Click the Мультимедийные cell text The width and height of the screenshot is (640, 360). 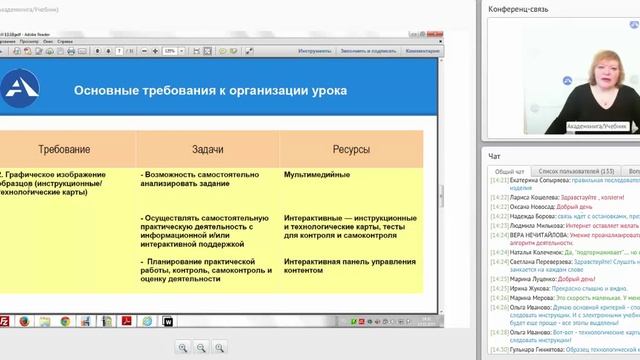click(x=317, y=175)
